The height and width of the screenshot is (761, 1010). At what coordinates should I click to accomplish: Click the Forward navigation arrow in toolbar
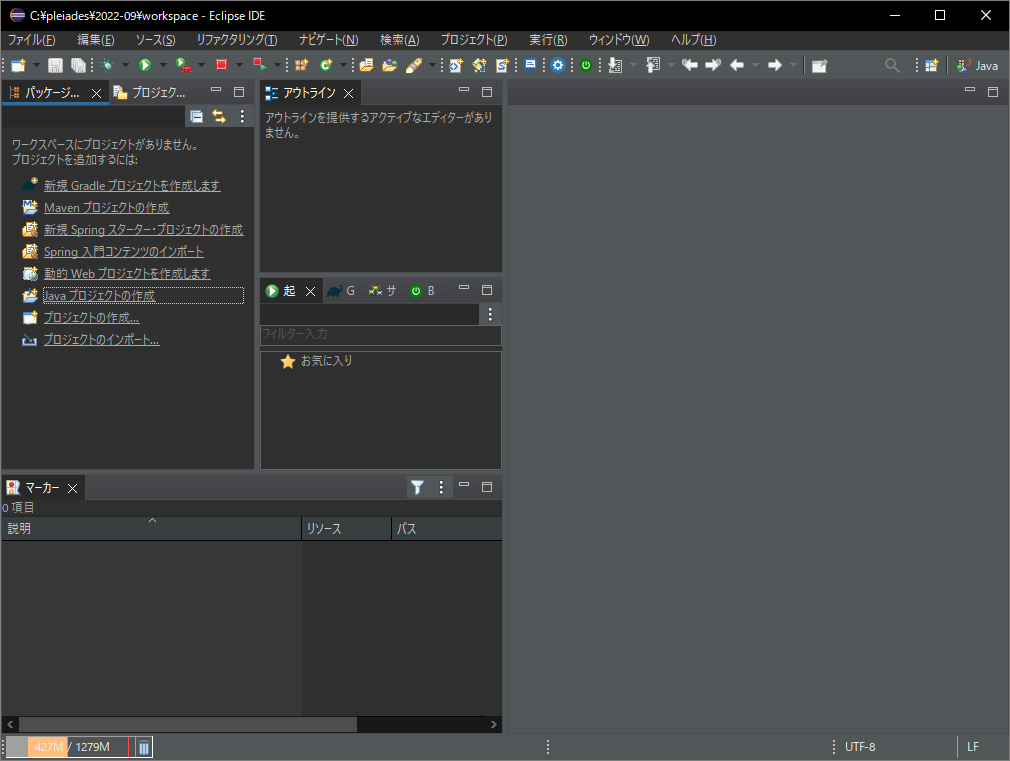click(775, 65)
